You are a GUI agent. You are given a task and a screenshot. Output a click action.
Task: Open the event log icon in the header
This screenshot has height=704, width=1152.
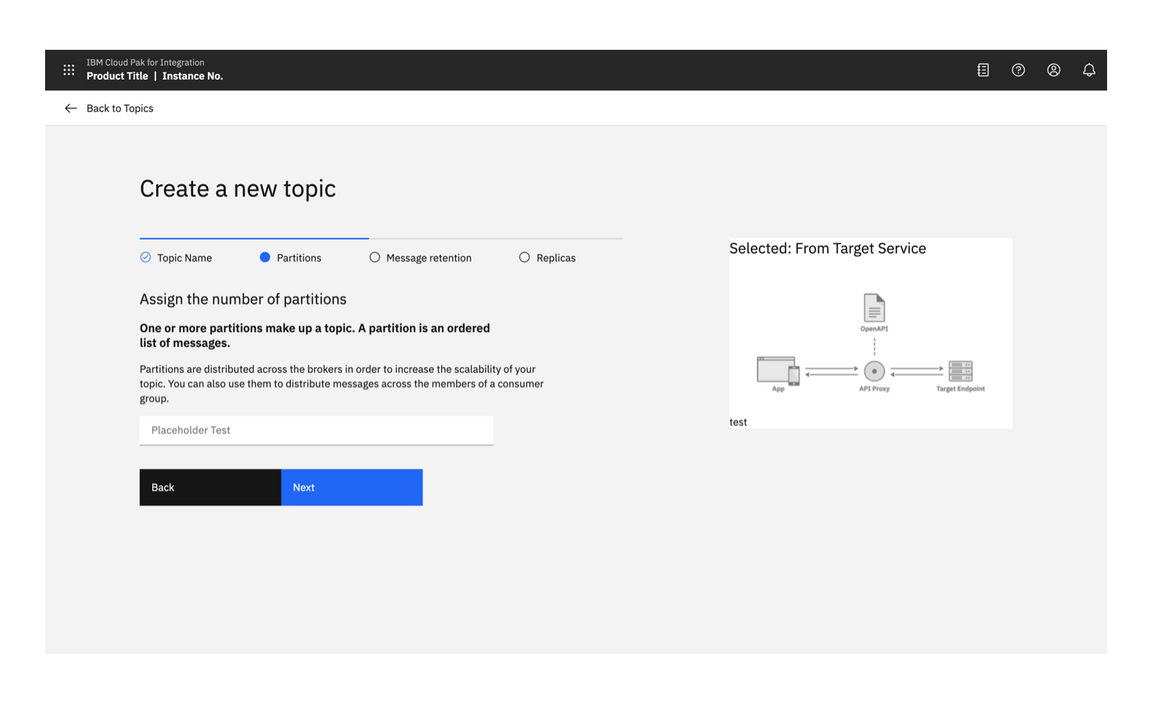[983, 70]
